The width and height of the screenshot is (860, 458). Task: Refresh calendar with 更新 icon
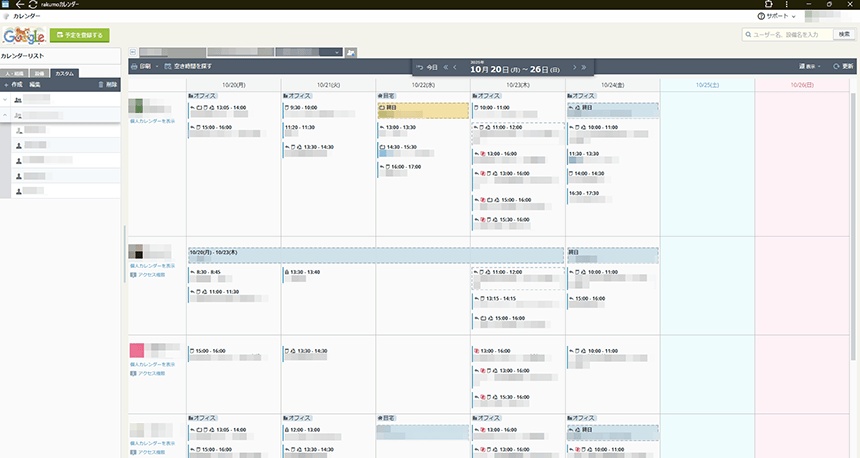point(842,67)
